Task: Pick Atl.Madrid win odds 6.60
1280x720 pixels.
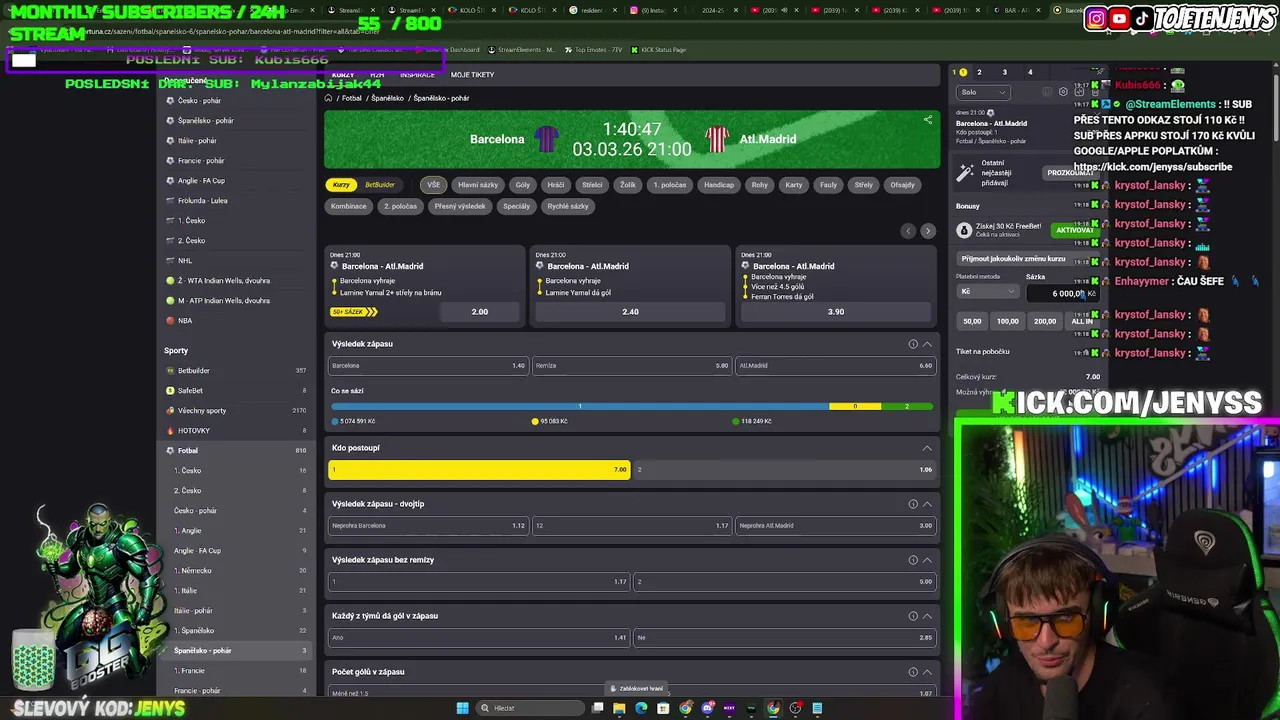Action: click(x=835, y=366)
